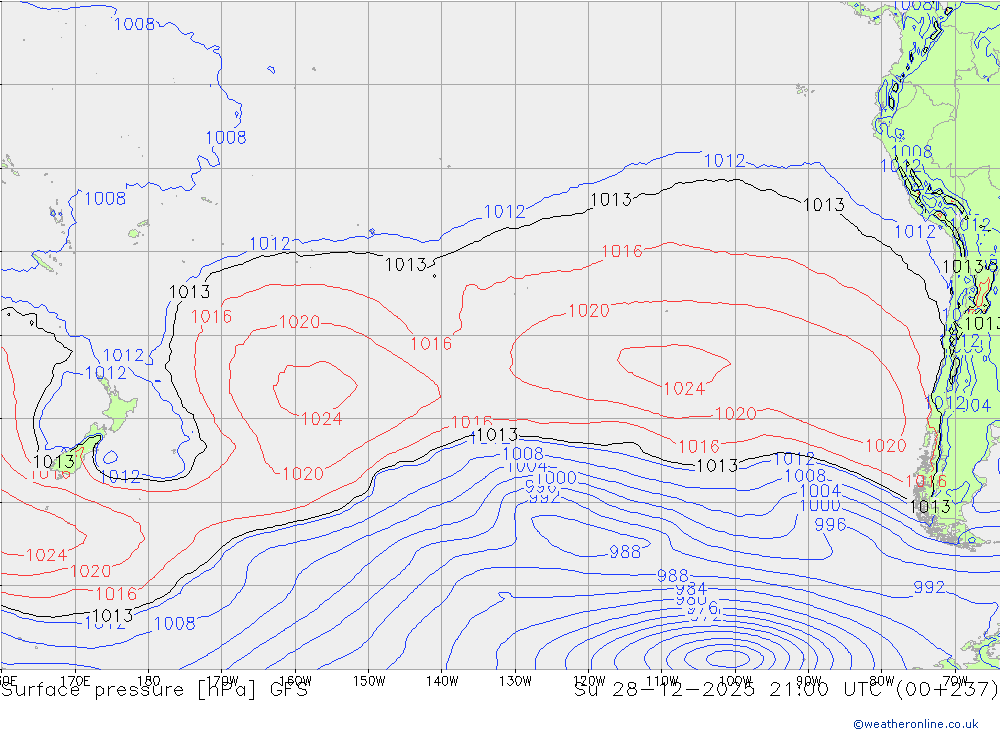Click the 130W longitude label
The image size is (1000, 733).
pos(515,681)
